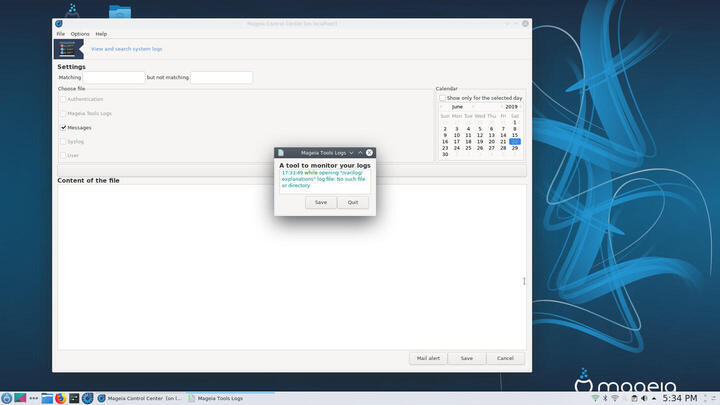Launch Firefox from the taskbar
This screenshot has width=720, height=405.
pyautogui.click(x=61, y=398)
